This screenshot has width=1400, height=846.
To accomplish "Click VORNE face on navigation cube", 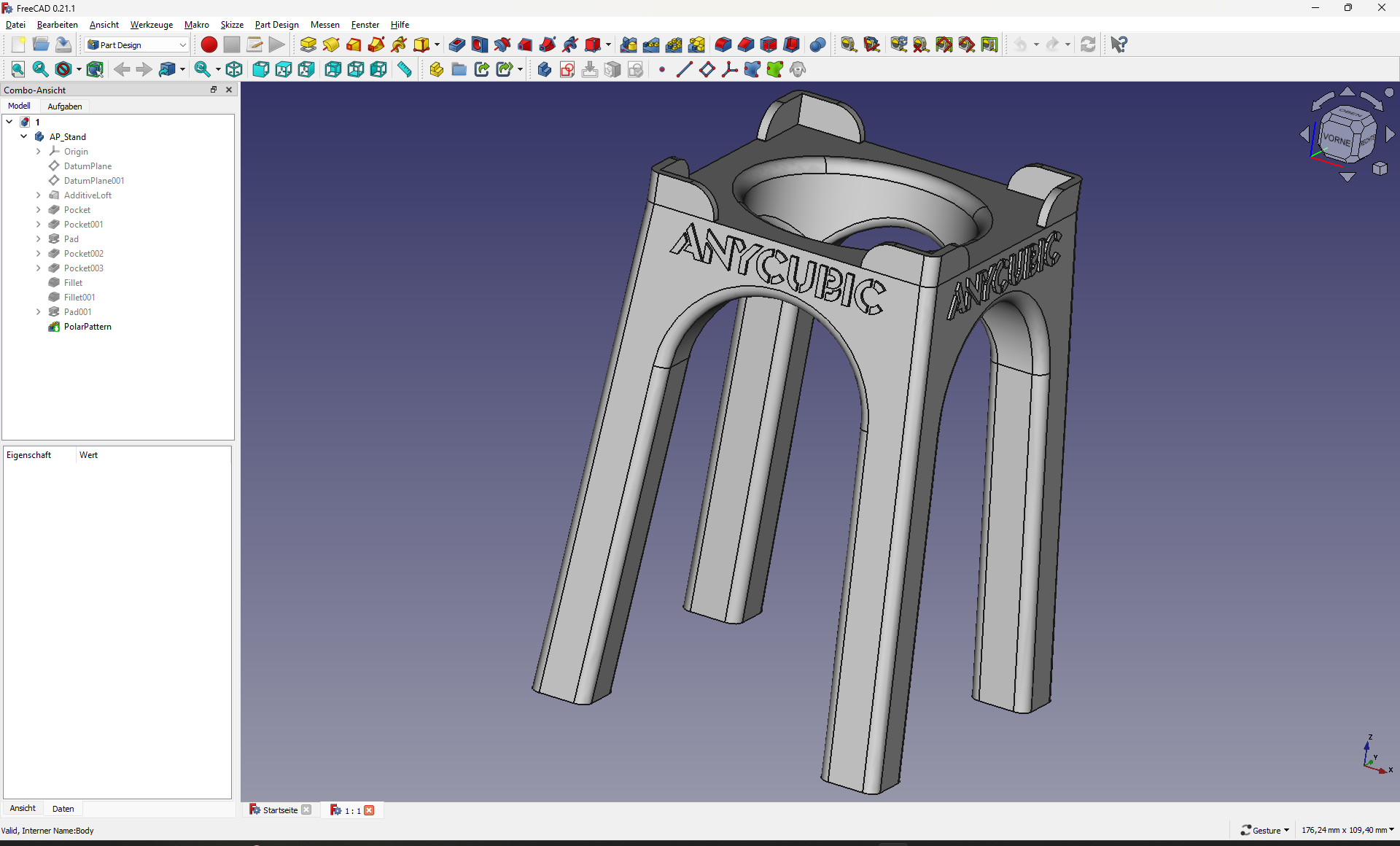I will click(x=1337, y=139).
